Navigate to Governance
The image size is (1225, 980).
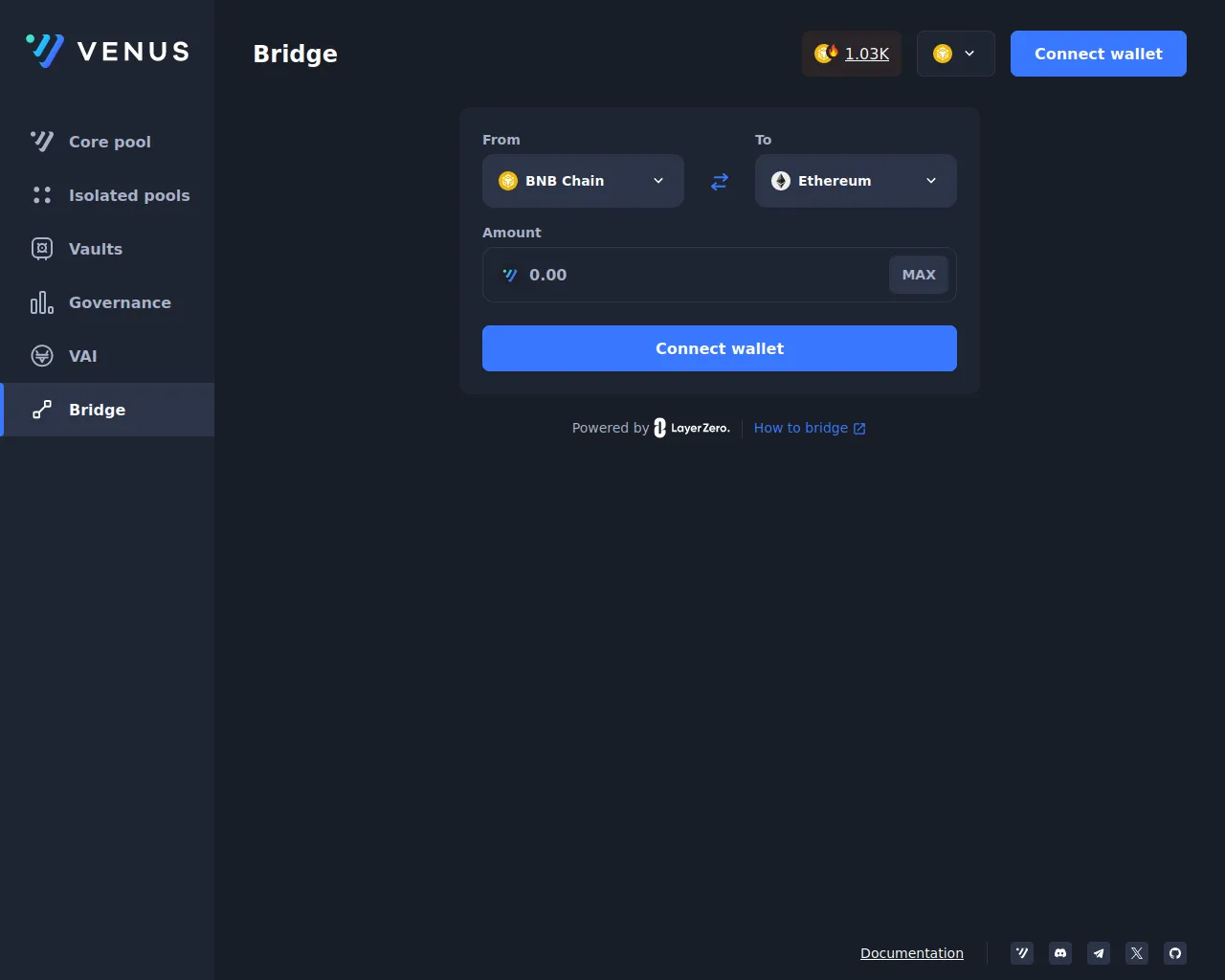tap(107, 302)
